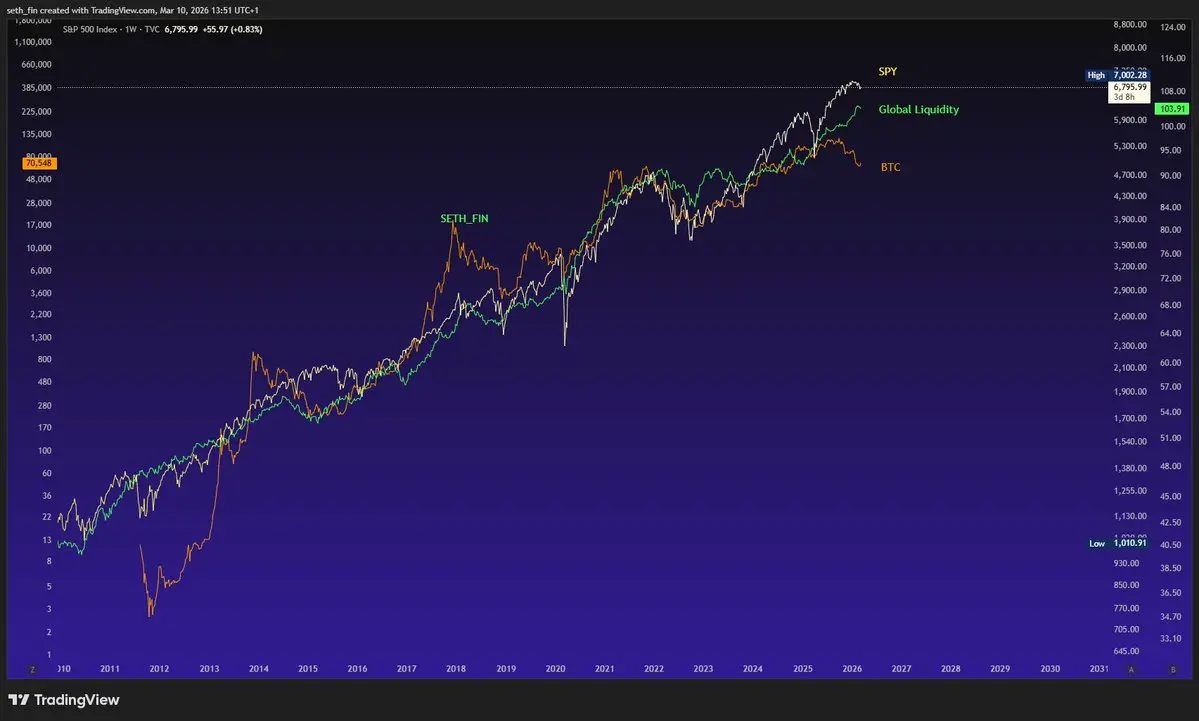Click the 2030 label on the time axis
The height and width of the screenshot is (721, 1199).
pyautogui.click(x=1050, y=669)
